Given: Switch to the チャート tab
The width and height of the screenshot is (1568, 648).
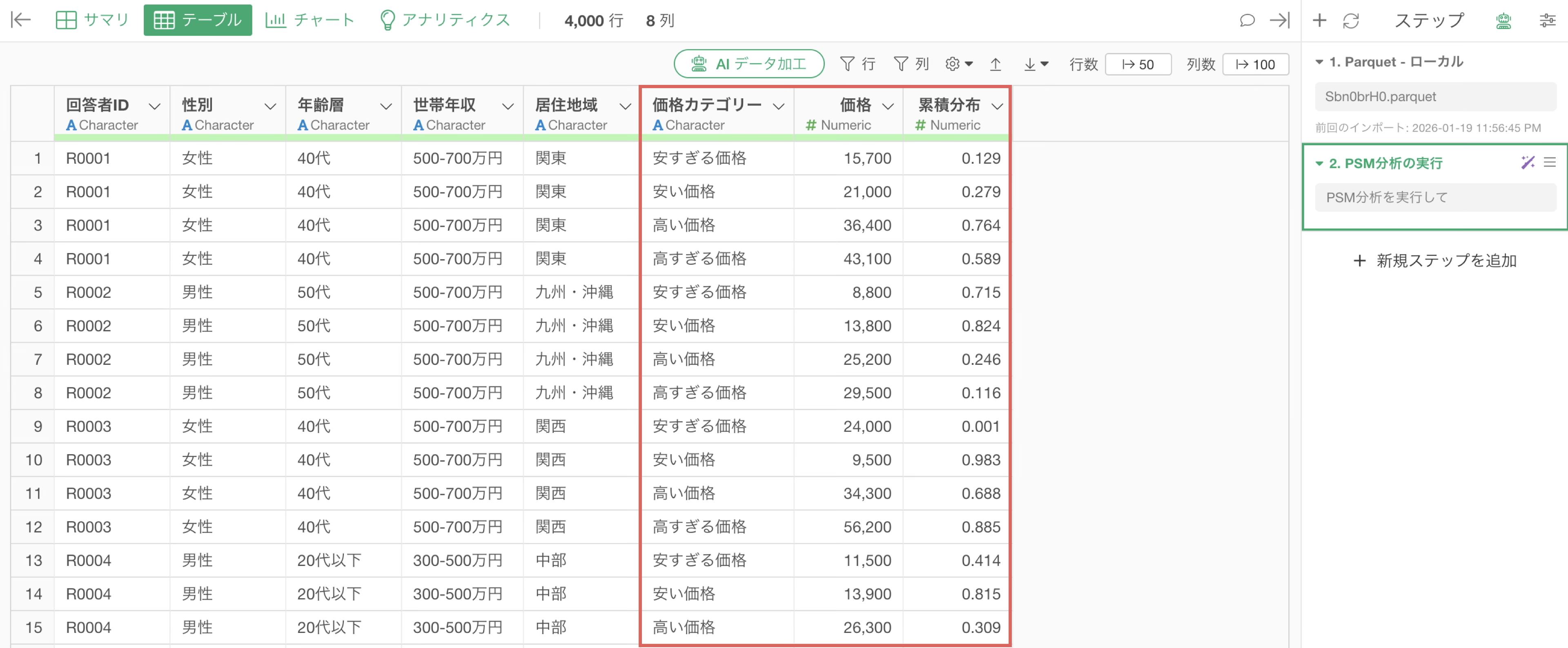Looking at the screenshot, I should tap(309, 20).
